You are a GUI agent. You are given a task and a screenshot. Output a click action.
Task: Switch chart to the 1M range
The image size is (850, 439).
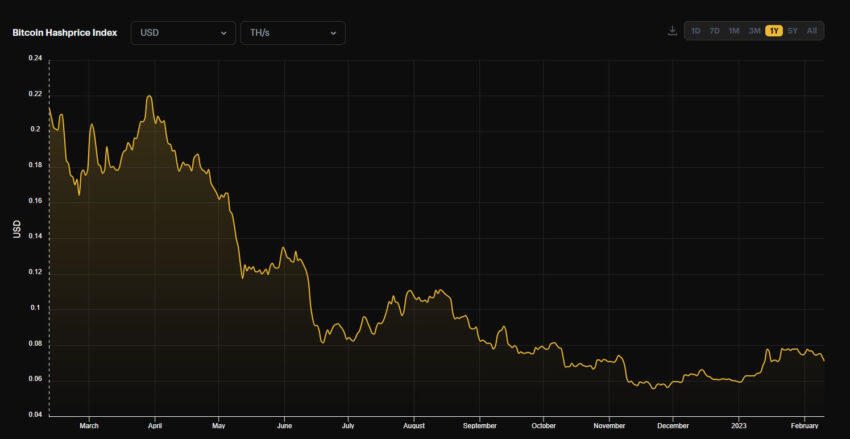click(x=734, y=31)
